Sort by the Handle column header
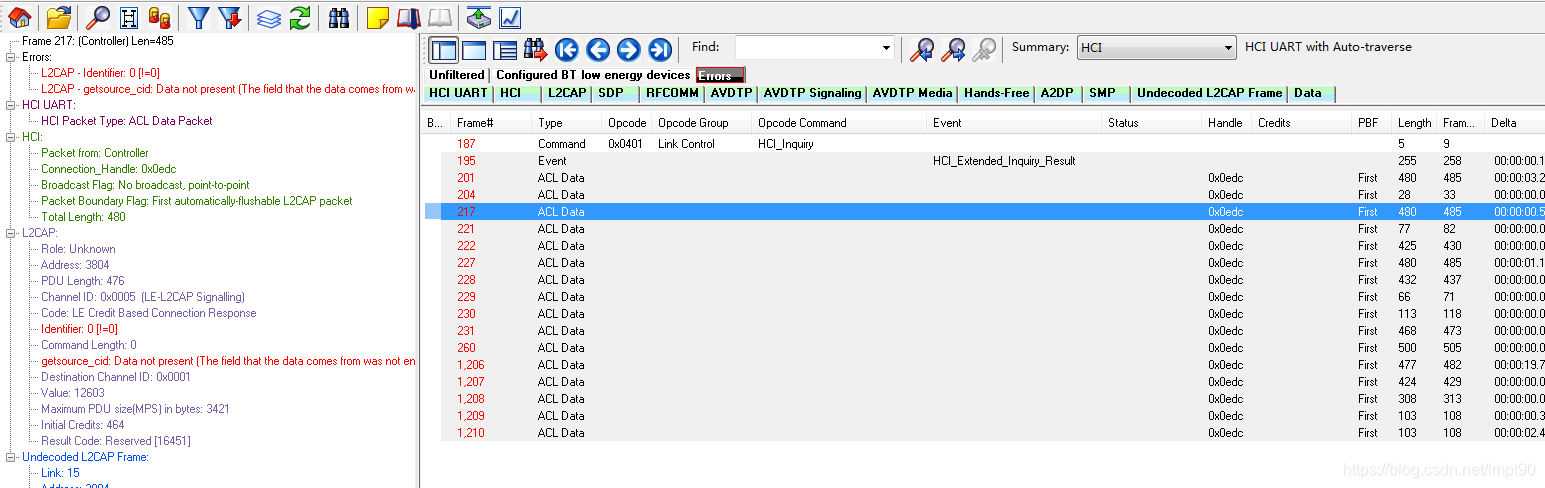The image size is (1545, 488). (1226, 123)
